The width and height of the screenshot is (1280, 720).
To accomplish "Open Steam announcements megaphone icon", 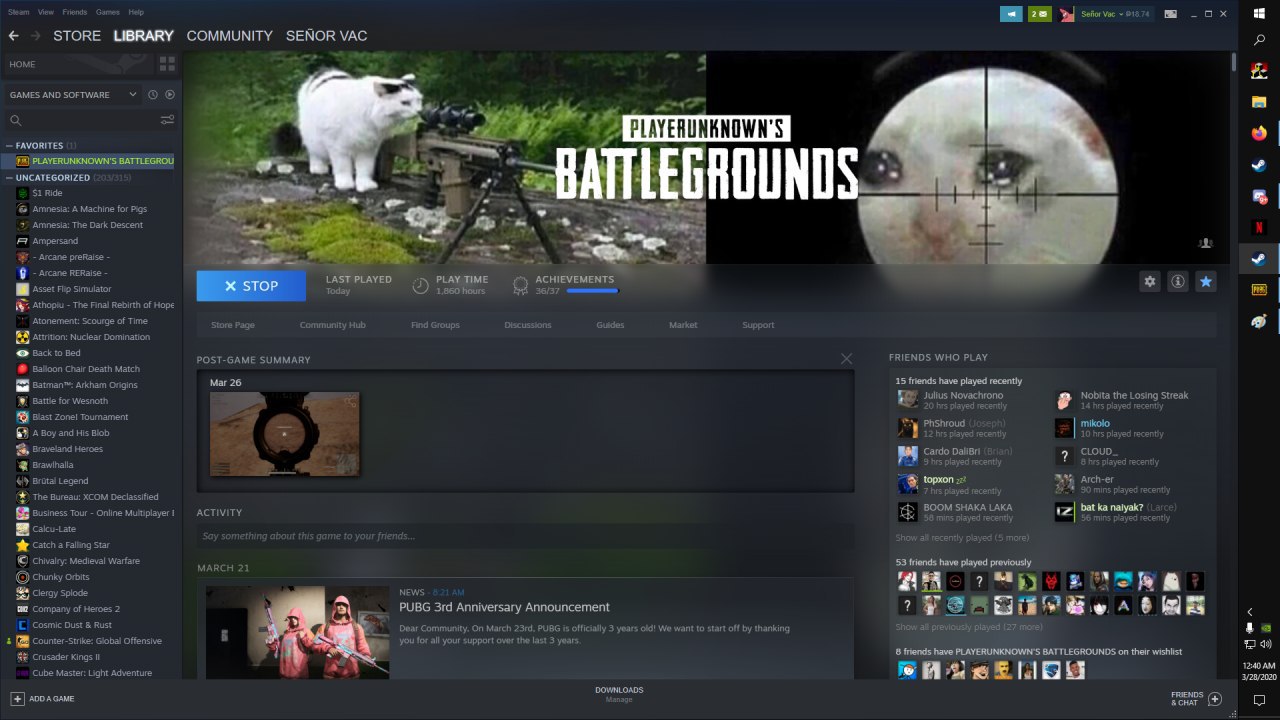I will point(1011,14).
